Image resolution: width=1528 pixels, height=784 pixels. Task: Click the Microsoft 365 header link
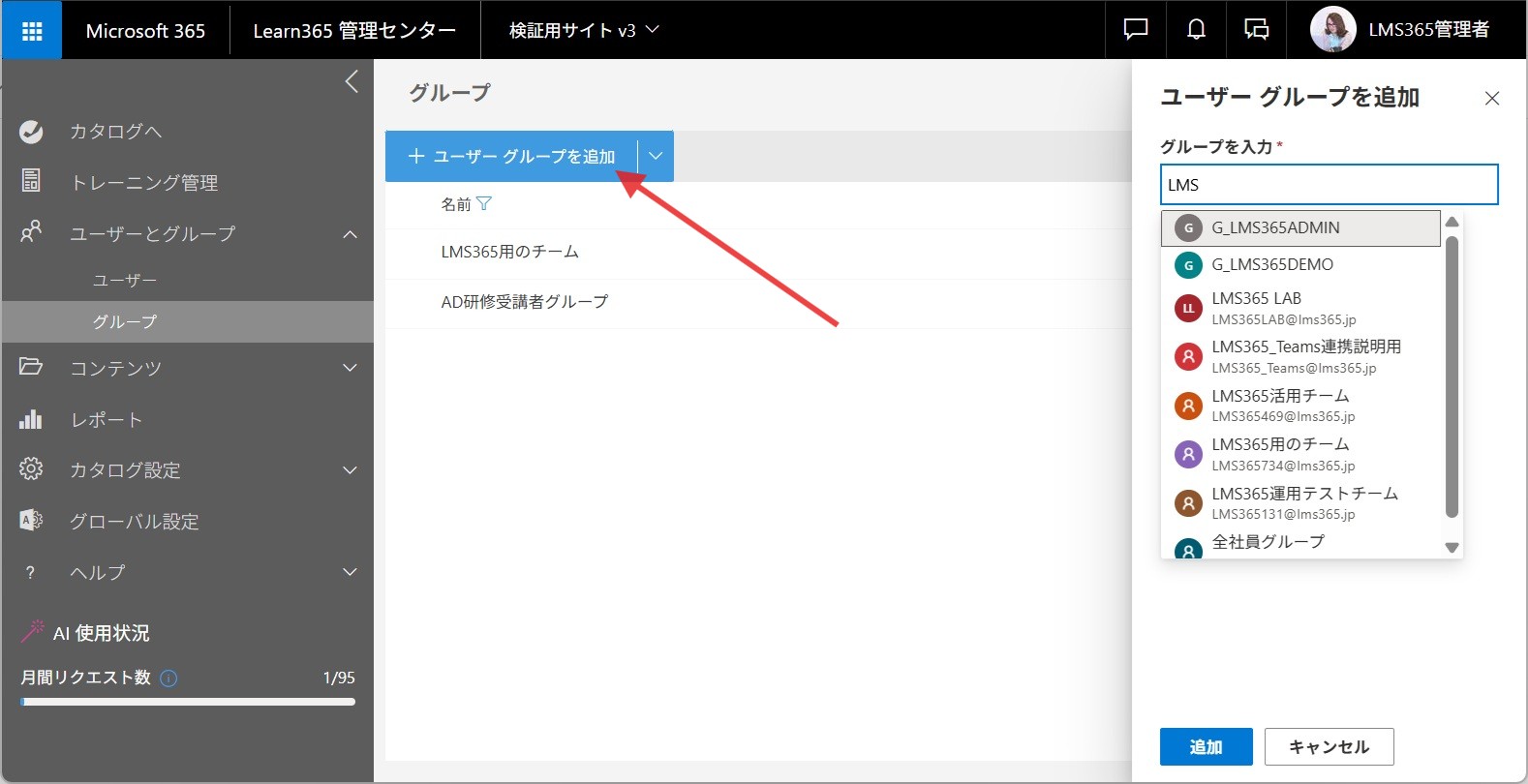pos(145,31)
